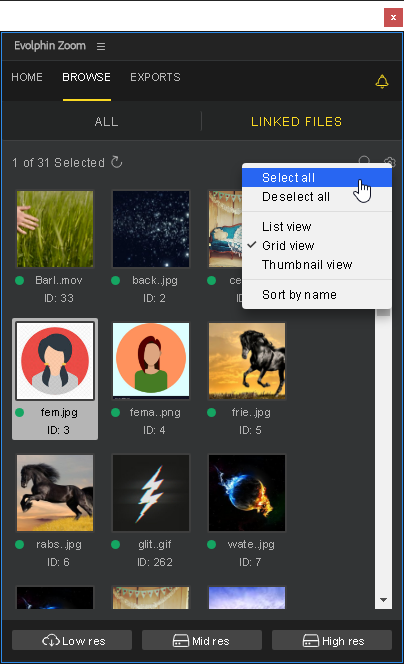This screenshot has height=664, width=404.
Task: Click the green status dot of glit..gif
Action: pos(116,545)
